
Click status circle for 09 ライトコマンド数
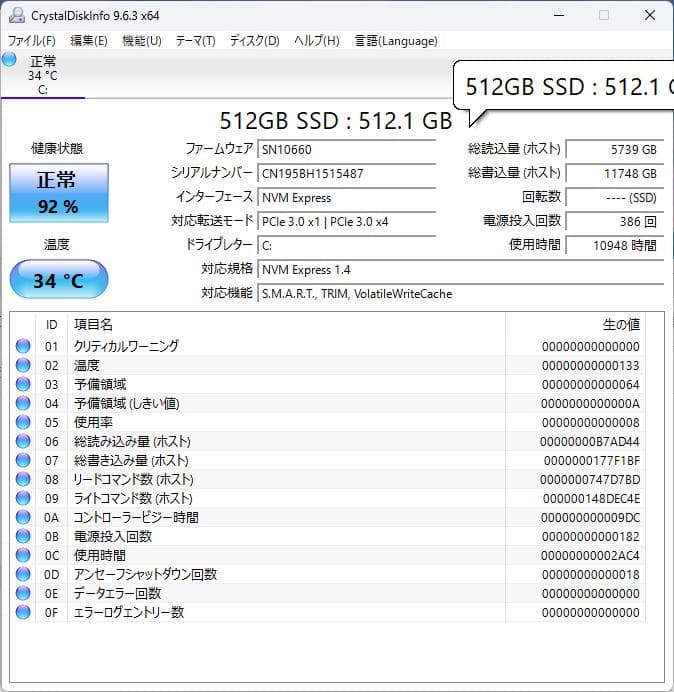pyautogui.click(x=23, y=498)
